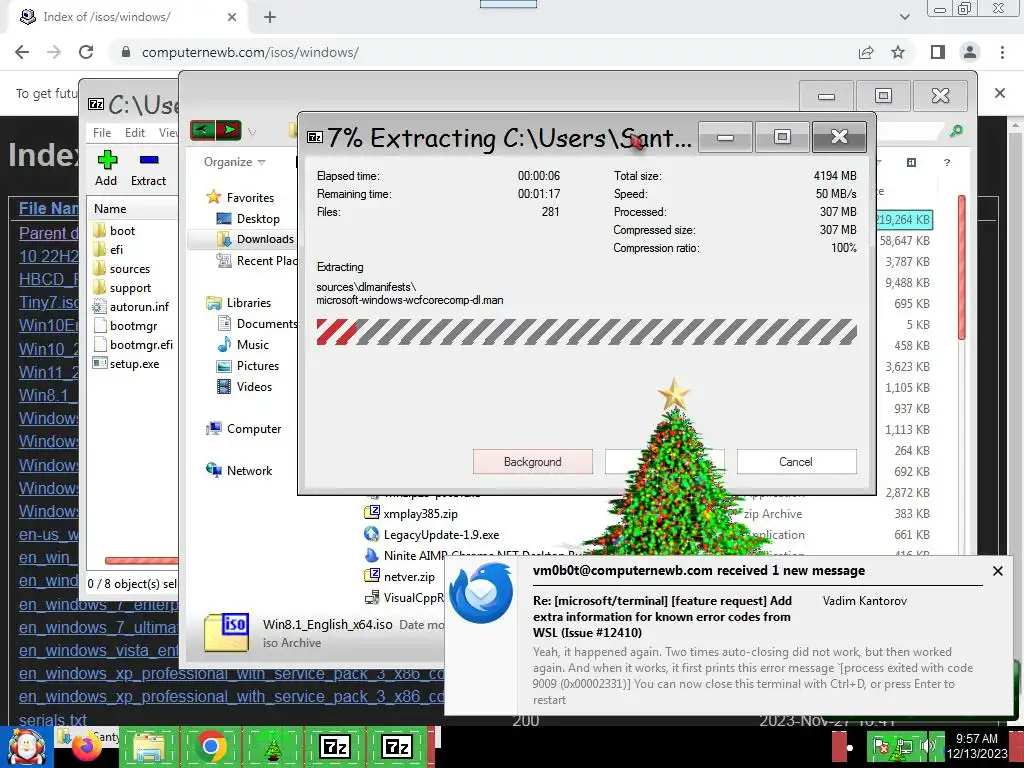
Task: Click the Explorer vertical scrollbar
Action: click(961, 266)
